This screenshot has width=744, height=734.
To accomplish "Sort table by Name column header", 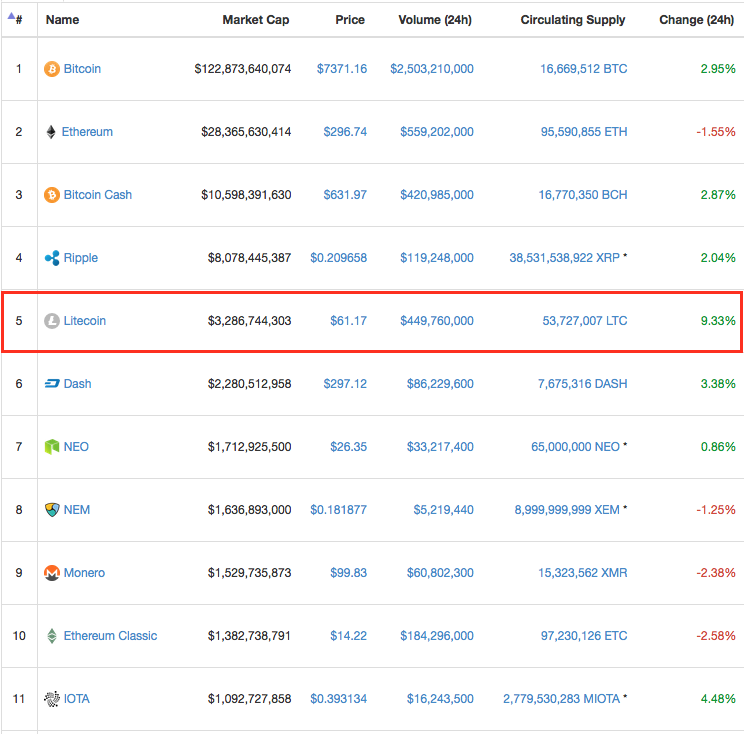I will click(62, 20).
